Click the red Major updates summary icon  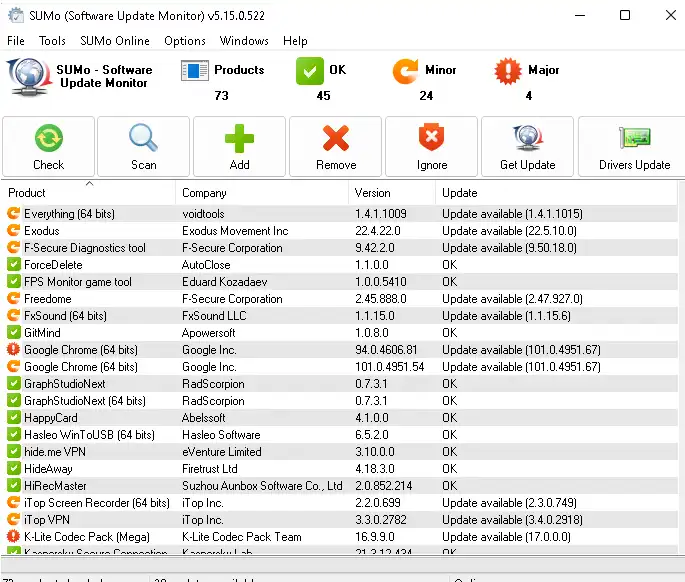click(509, 71)
